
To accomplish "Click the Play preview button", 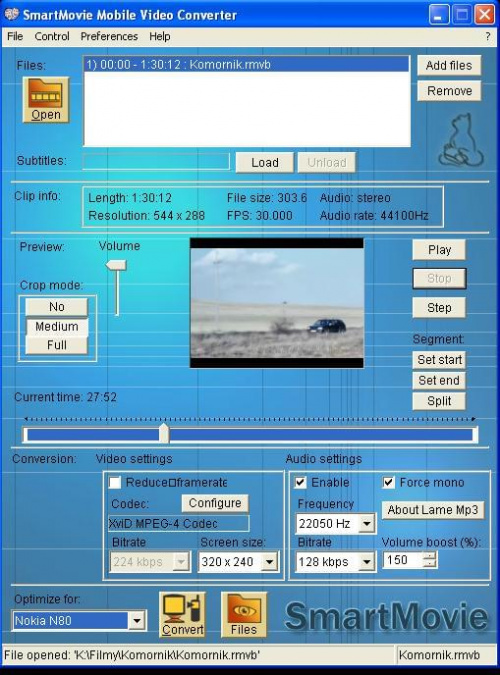I will click(439, 250).
